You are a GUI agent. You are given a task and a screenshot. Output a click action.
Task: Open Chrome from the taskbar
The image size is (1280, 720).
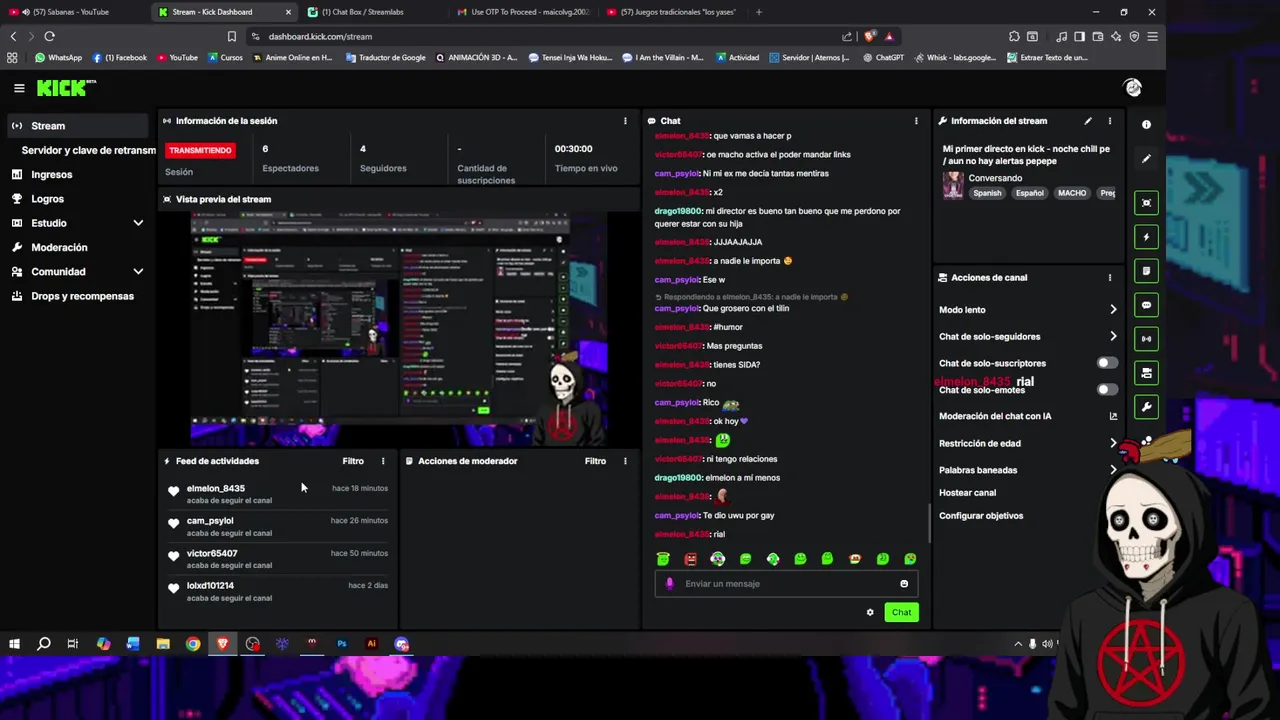coord(193,644)
